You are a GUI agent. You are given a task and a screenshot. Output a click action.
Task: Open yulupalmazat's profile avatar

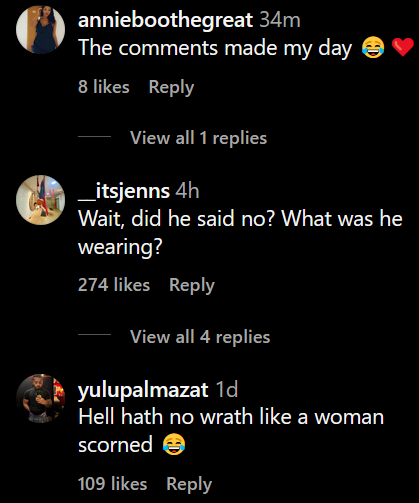tap(40, 398)
